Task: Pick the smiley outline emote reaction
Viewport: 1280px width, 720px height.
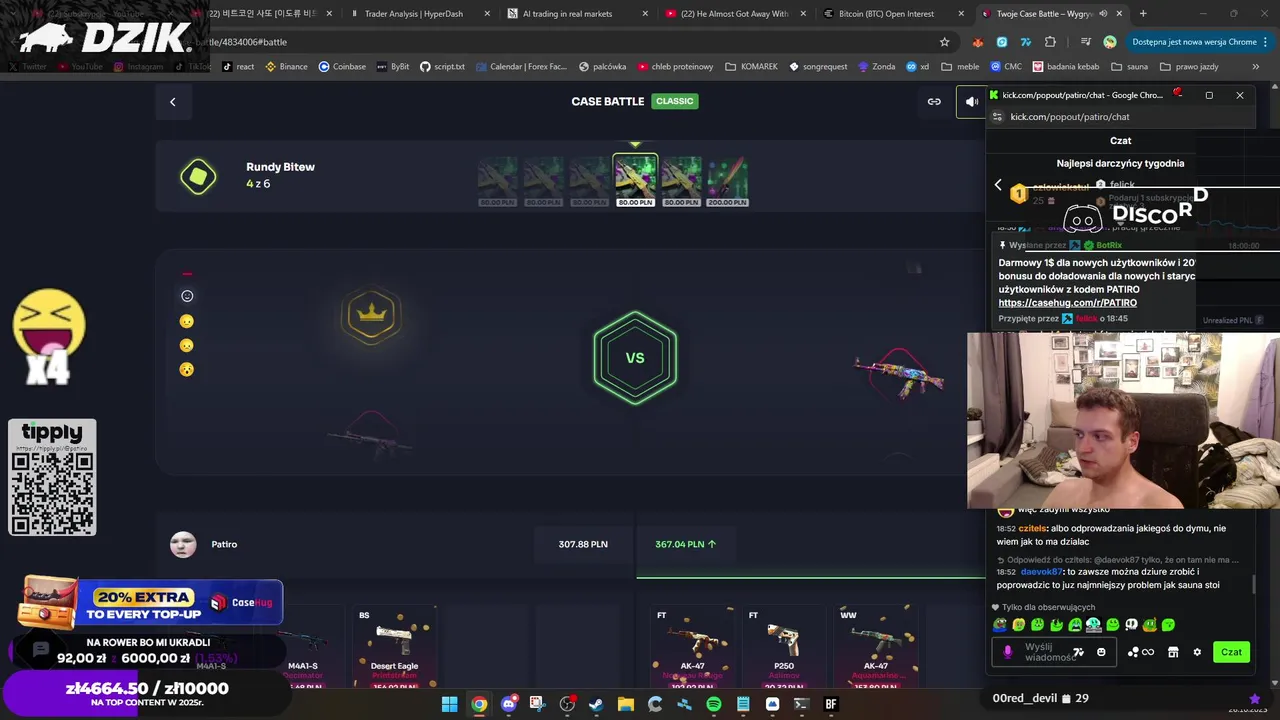Action: pos(187,296)
